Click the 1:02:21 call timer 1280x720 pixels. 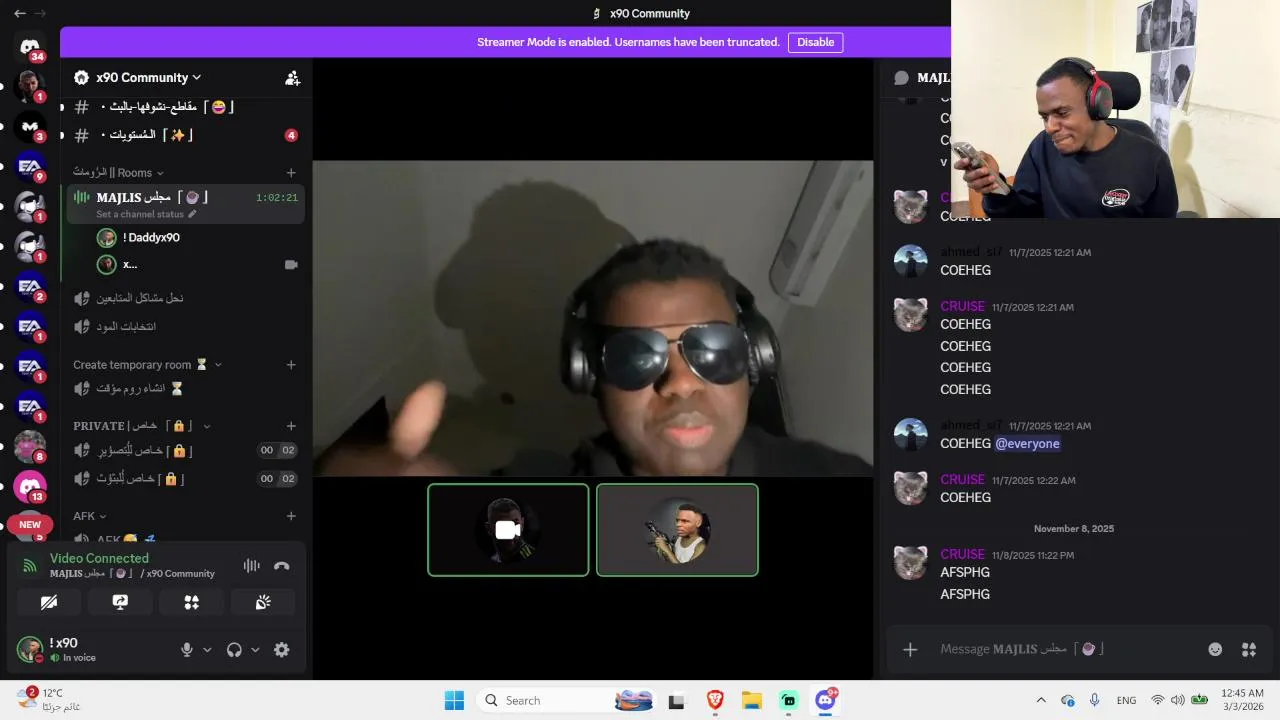pos(277,198)
